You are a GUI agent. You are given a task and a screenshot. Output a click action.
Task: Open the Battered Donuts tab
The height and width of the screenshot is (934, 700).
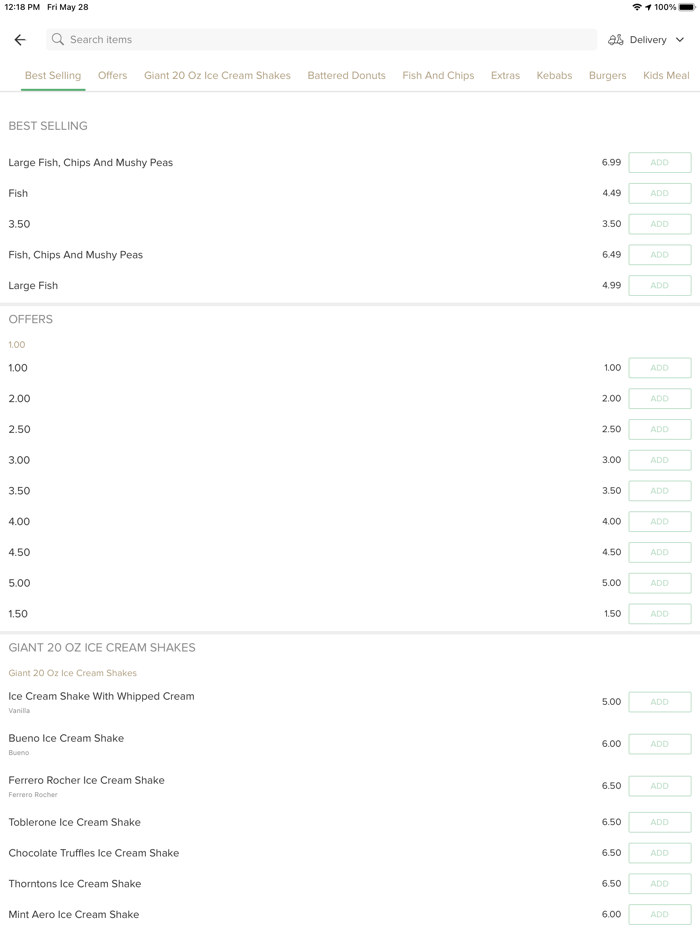(x=346, y=76)
